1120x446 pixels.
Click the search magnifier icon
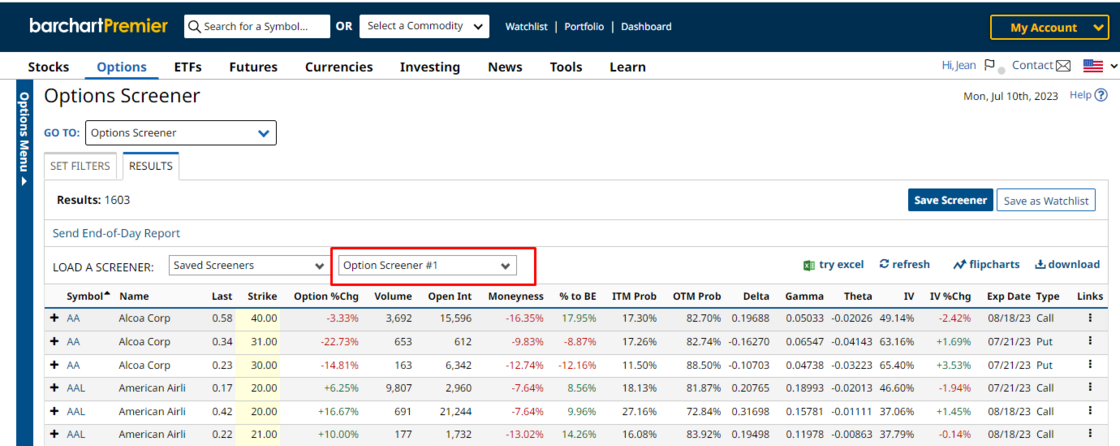(x=194, y=26)
